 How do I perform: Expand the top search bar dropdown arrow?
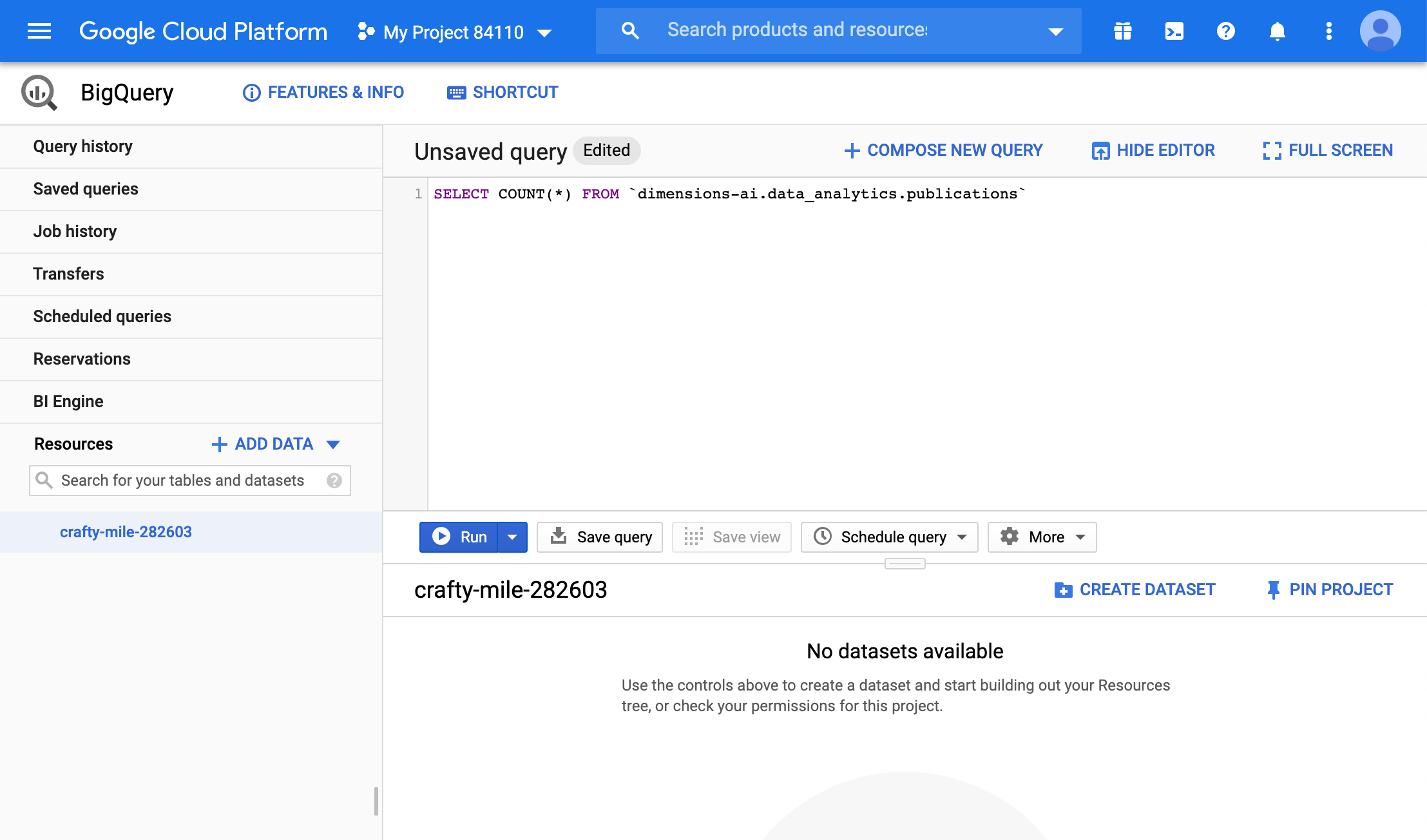(x=1055, y=31)
